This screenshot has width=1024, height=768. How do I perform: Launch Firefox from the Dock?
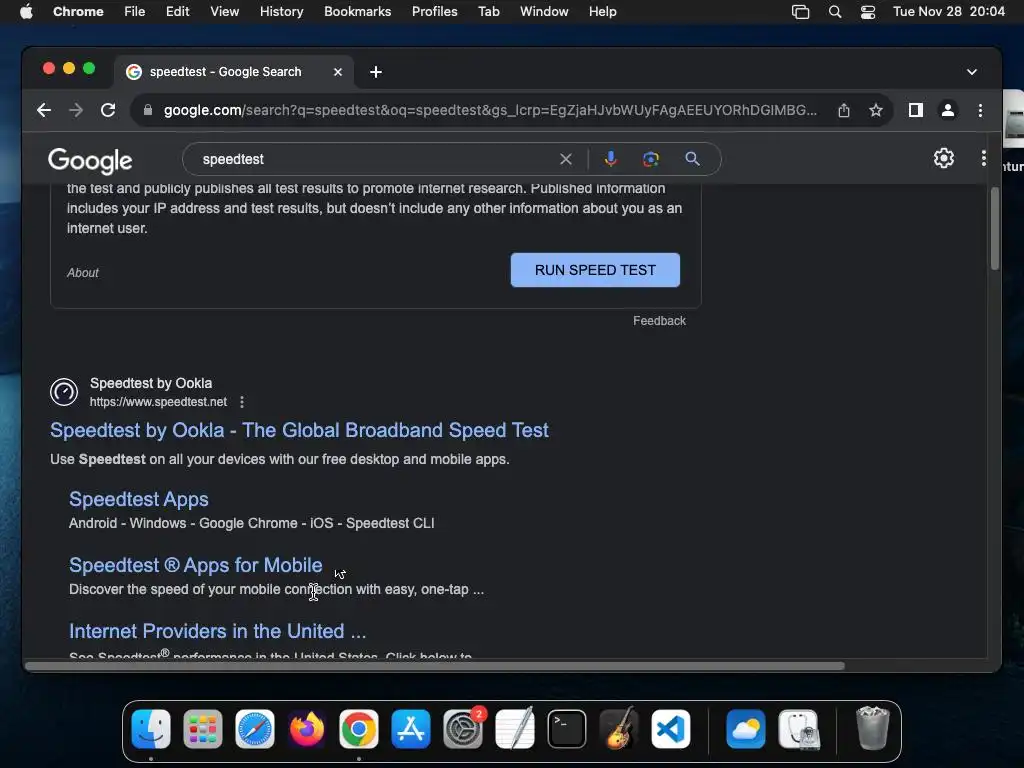pyautogui.click(x=307, y=729)
